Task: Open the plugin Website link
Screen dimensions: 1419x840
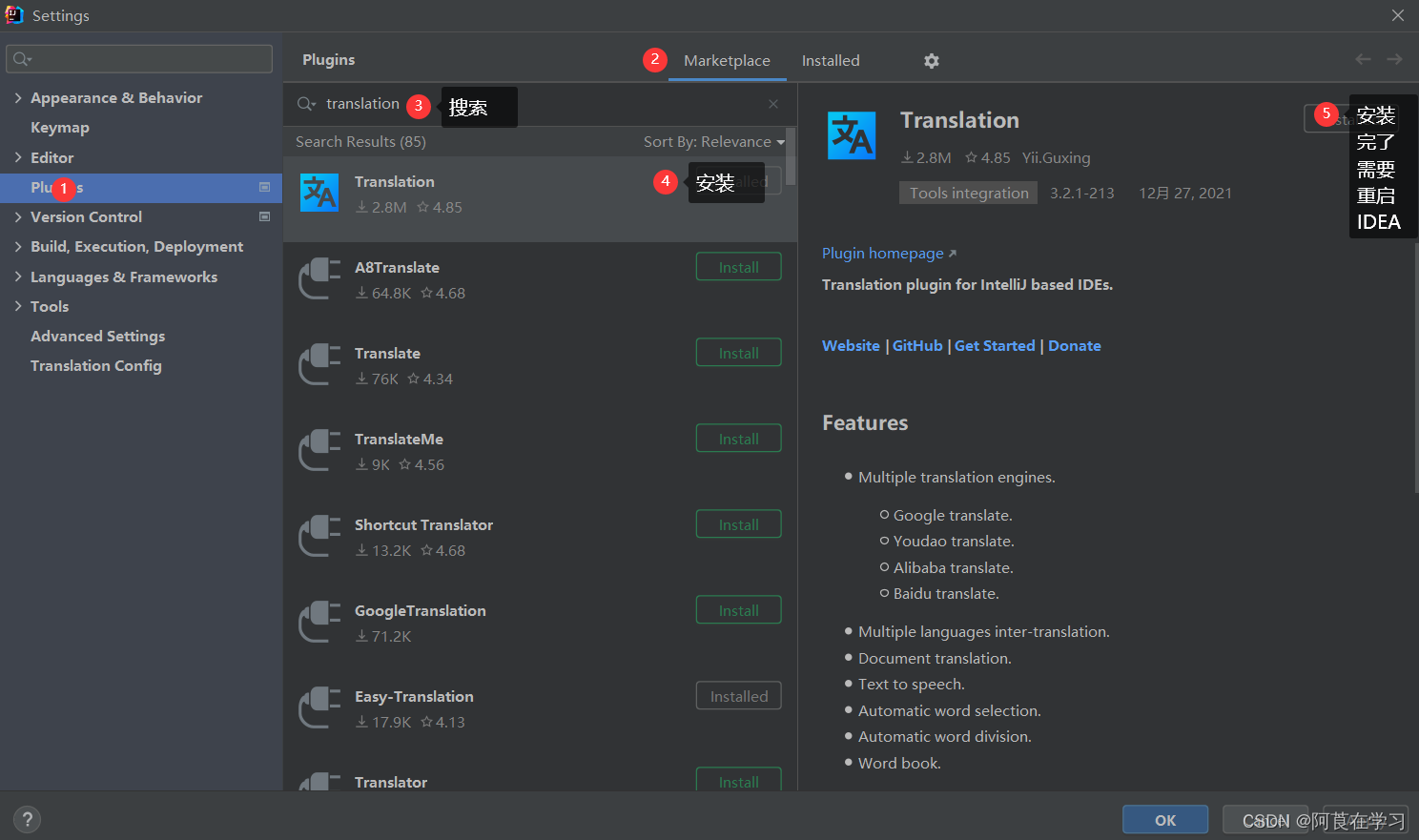Action: pyautogui.click(x=851, y=345)
